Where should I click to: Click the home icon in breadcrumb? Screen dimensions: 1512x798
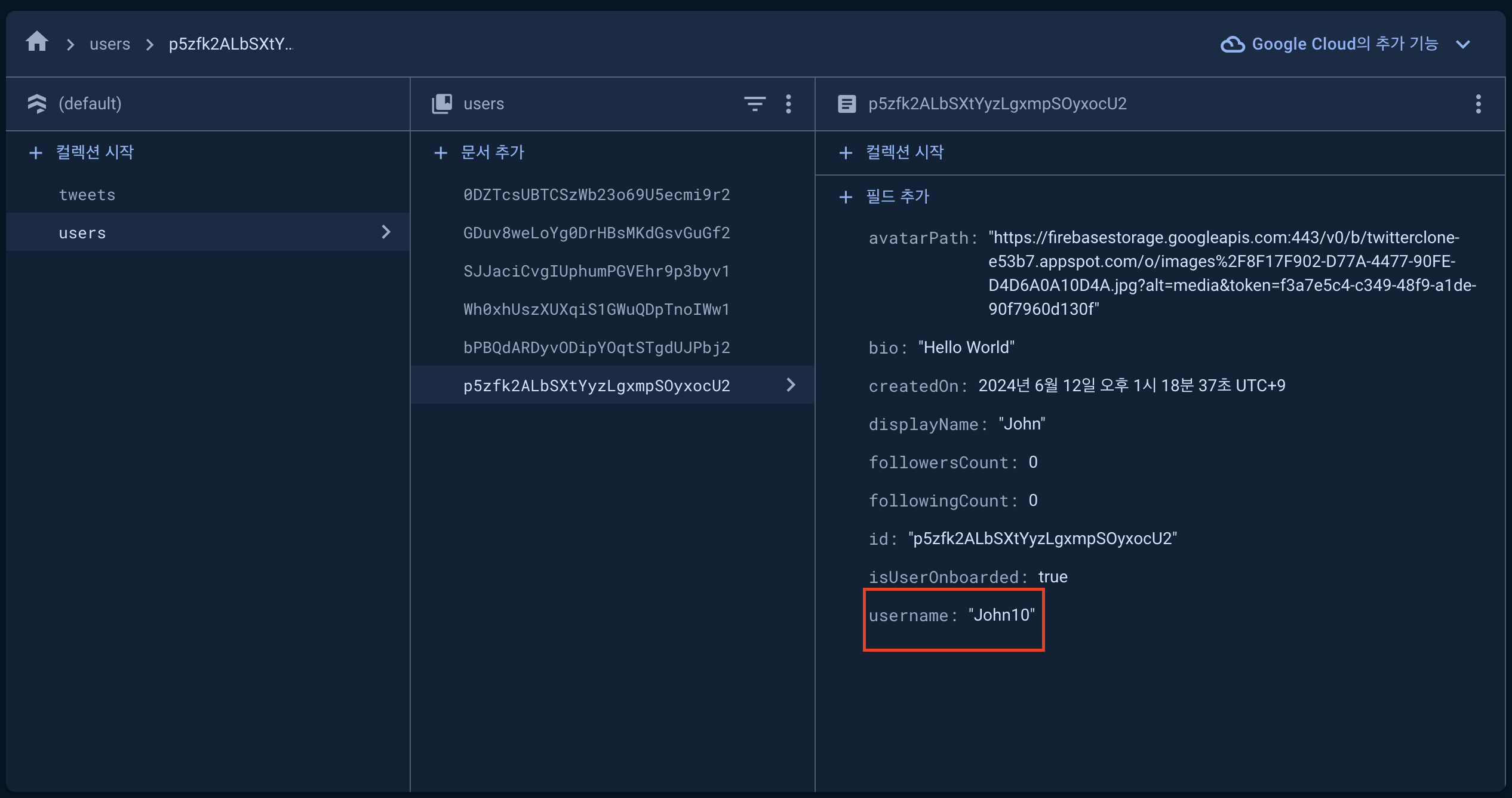click(x=37, y=42)
